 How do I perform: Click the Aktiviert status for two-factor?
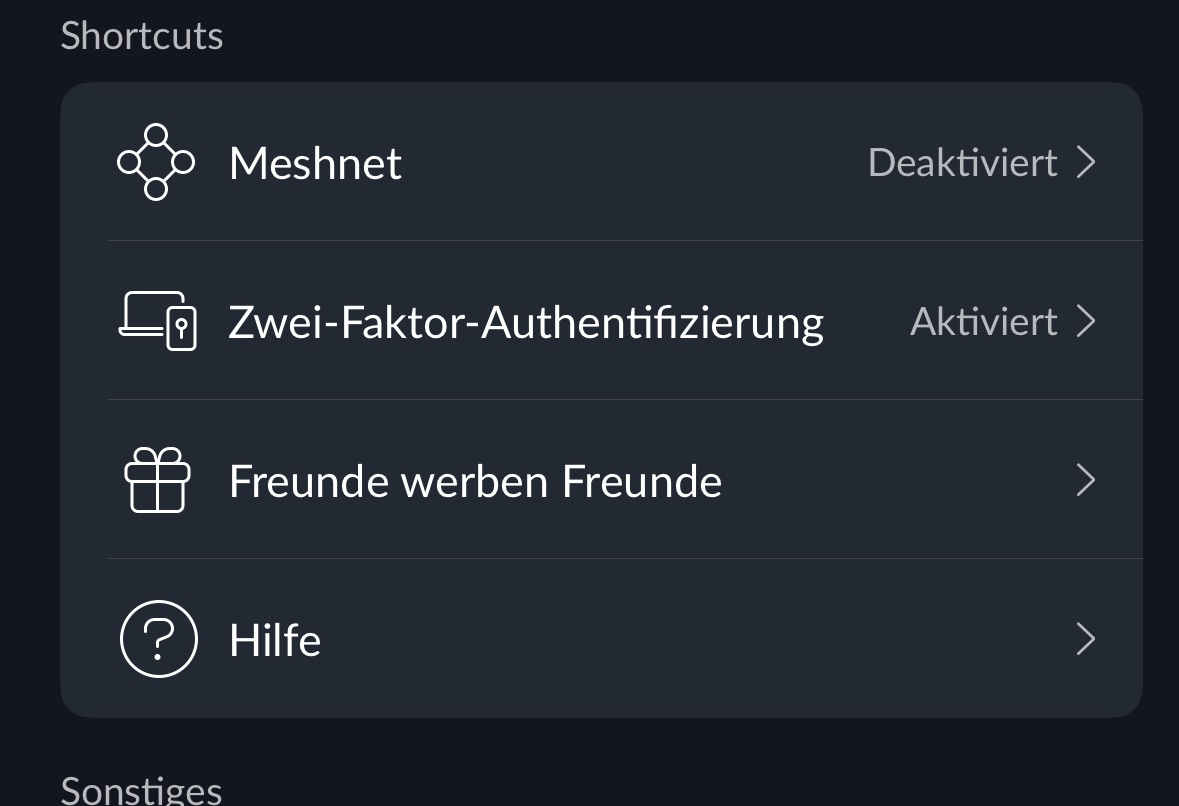coord(983,321)
